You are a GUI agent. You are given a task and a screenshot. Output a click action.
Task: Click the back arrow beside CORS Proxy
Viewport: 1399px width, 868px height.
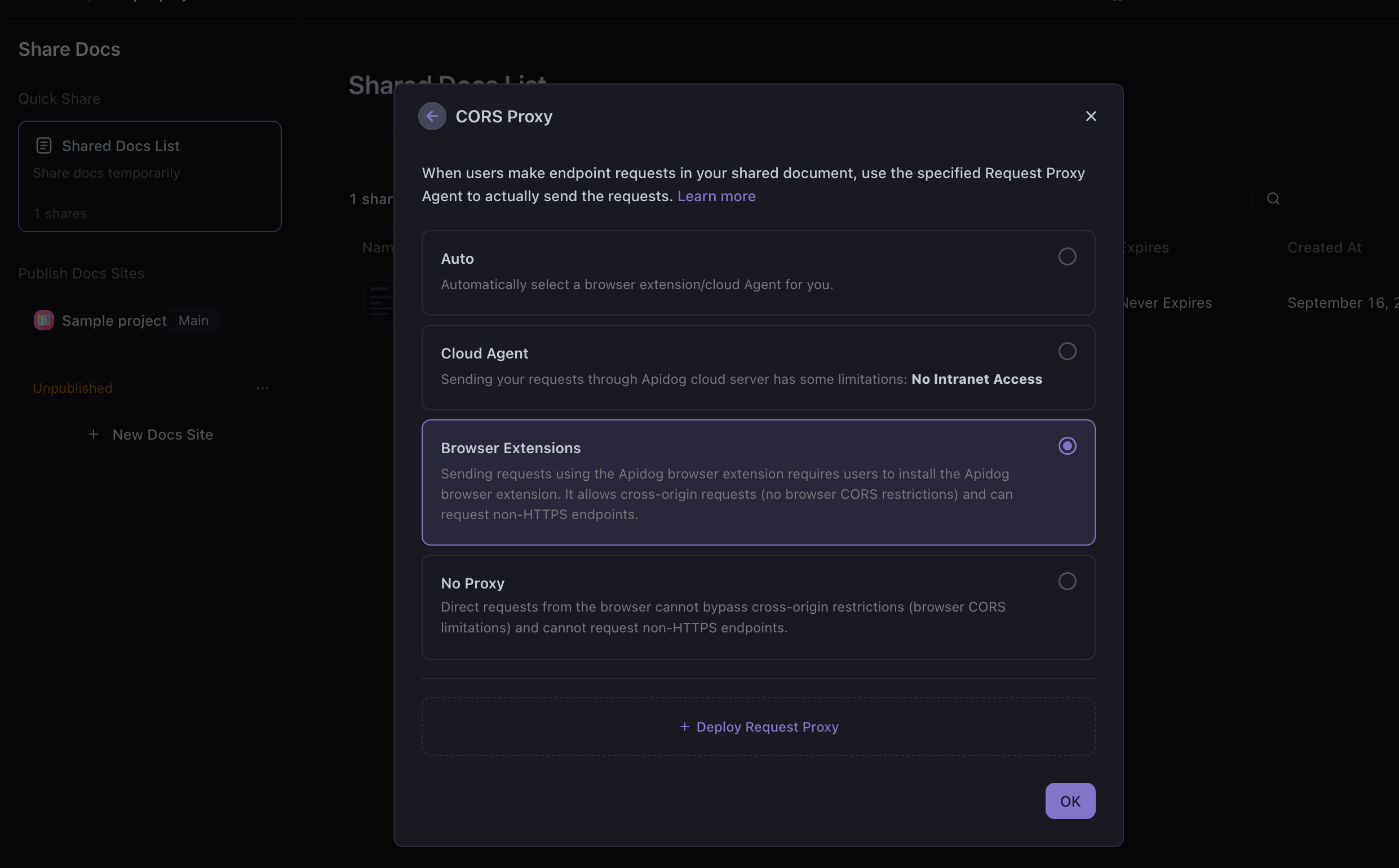pyautogui.click(x=432, y=117)
